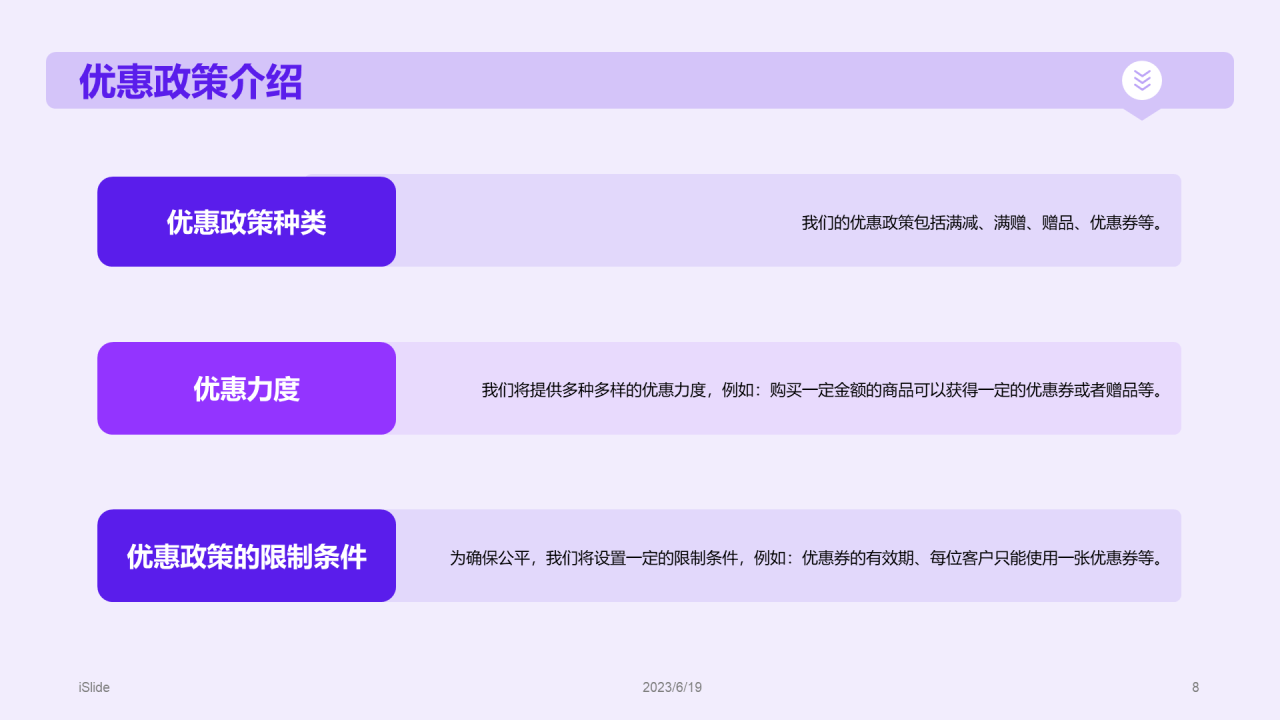The width and height of the screenshot is (1280, 720).
Task: Select text 我们的优惠政策包括满减、满赠、赠品、优惠券等。
Action: pyautogui.click(x=982, y=223)
